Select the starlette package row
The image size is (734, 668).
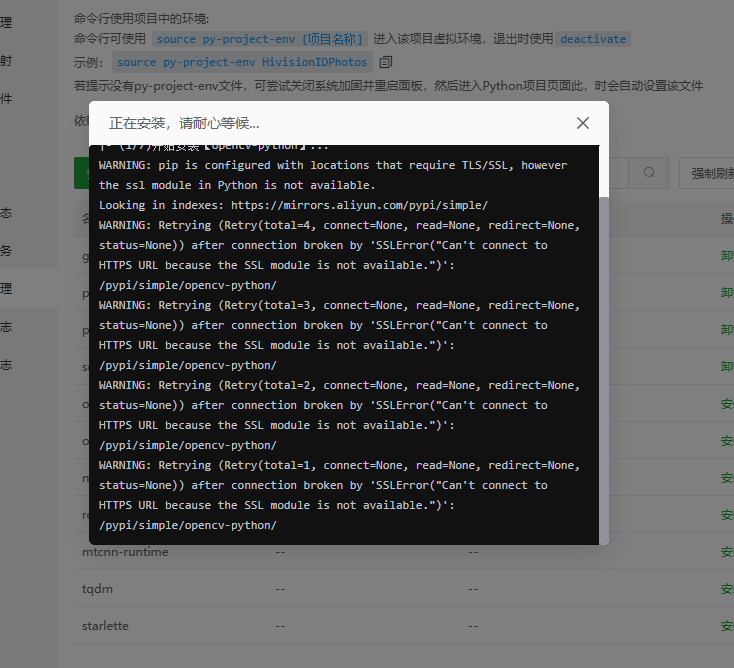(x=404, y=625)
